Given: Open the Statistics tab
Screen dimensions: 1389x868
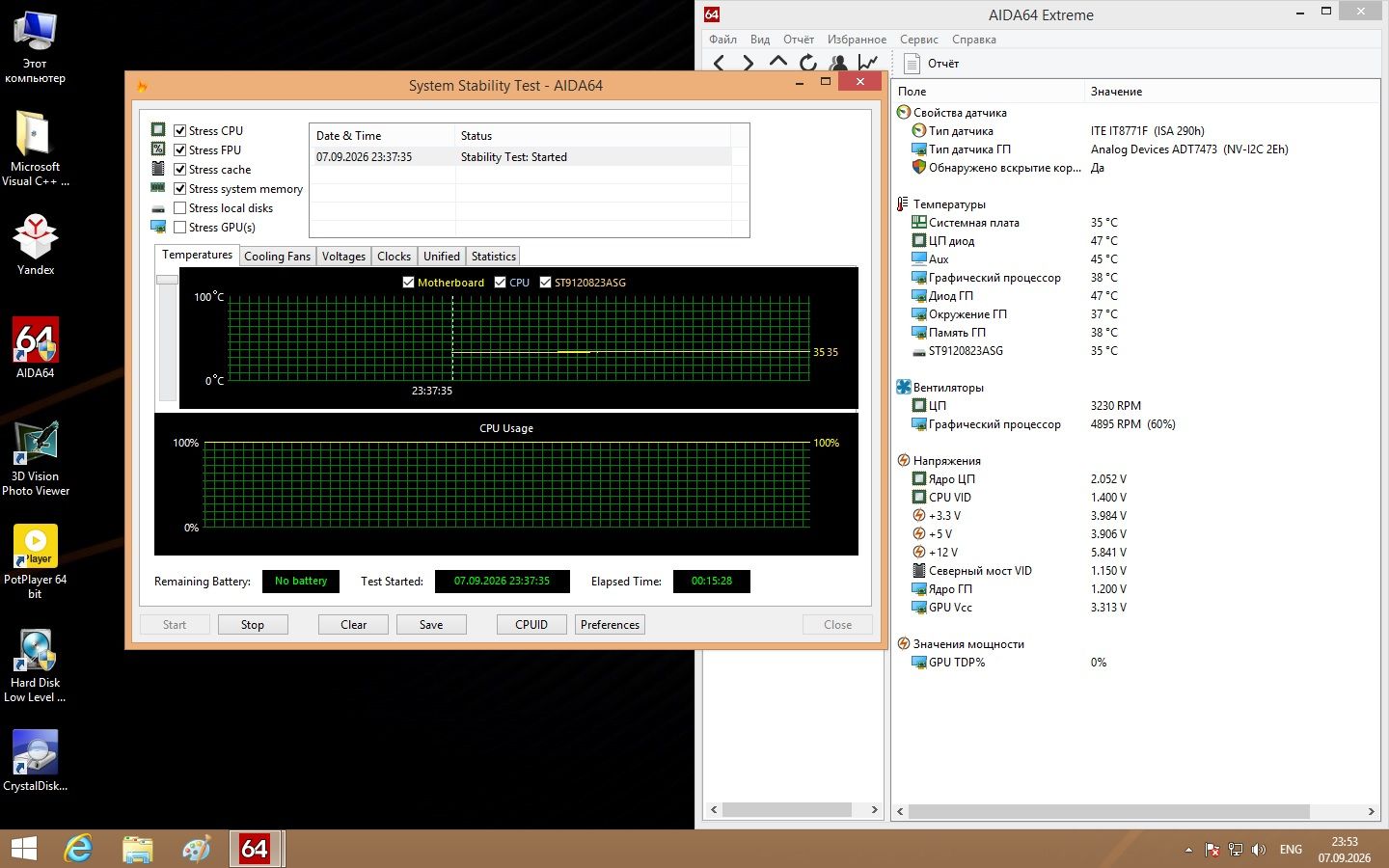Looking at the screenshot, I should click(493, 257).
